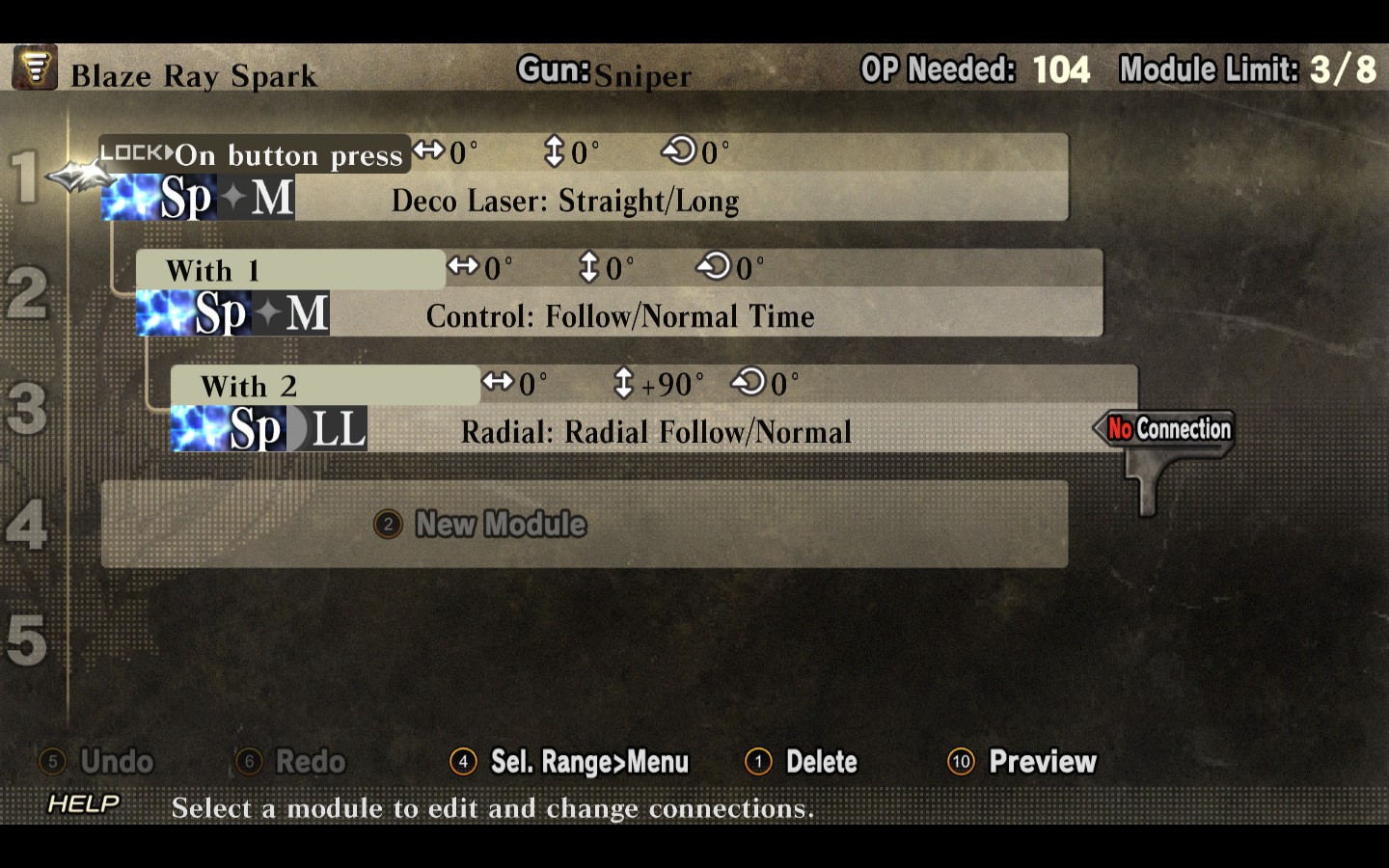Screen dimensions: 1389x868
Task: Click the horizontal angle arrow icon on module 1
Action: pyautogui.click(x=428, y=150)
